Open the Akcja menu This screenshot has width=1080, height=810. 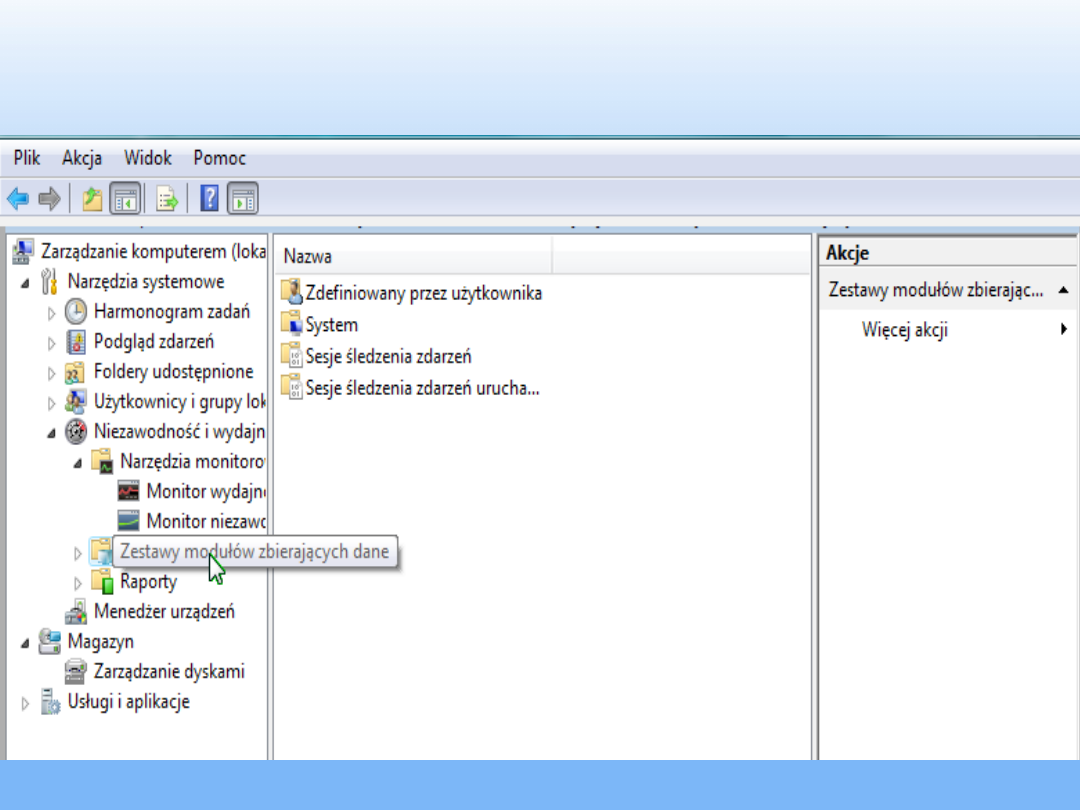[82, 158]
